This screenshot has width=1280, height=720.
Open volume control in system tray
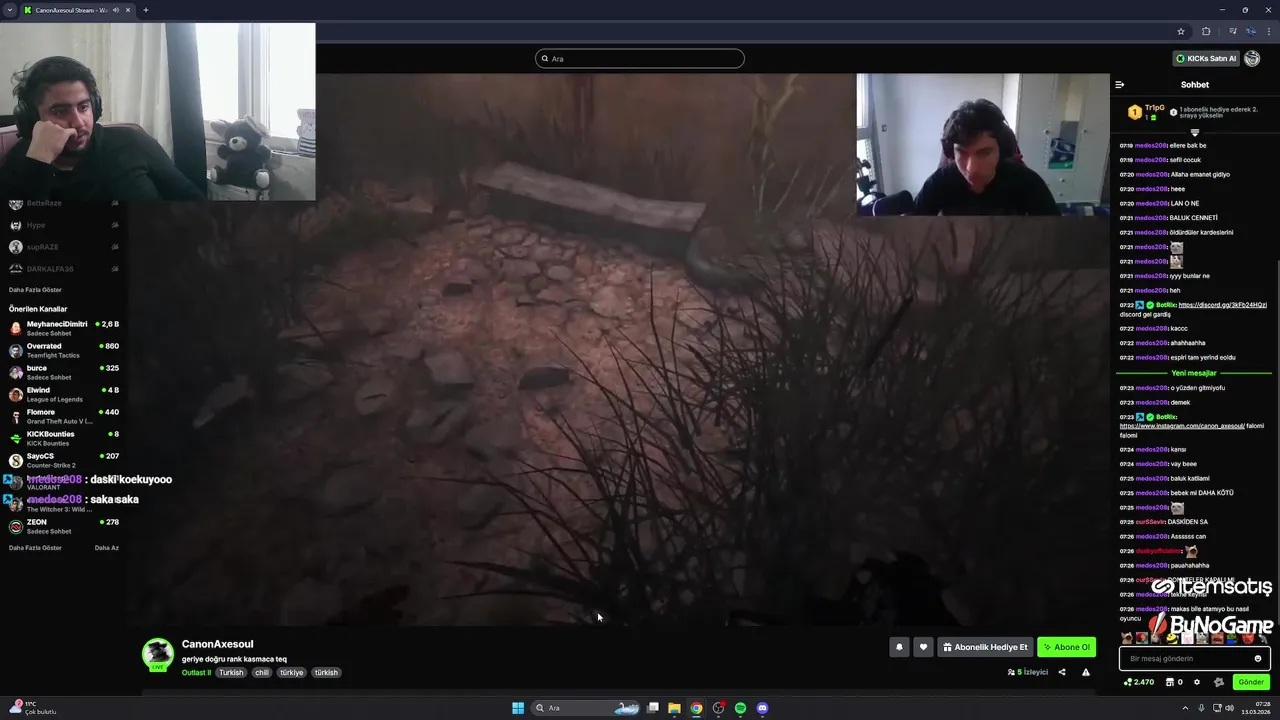pos(1229,708)
